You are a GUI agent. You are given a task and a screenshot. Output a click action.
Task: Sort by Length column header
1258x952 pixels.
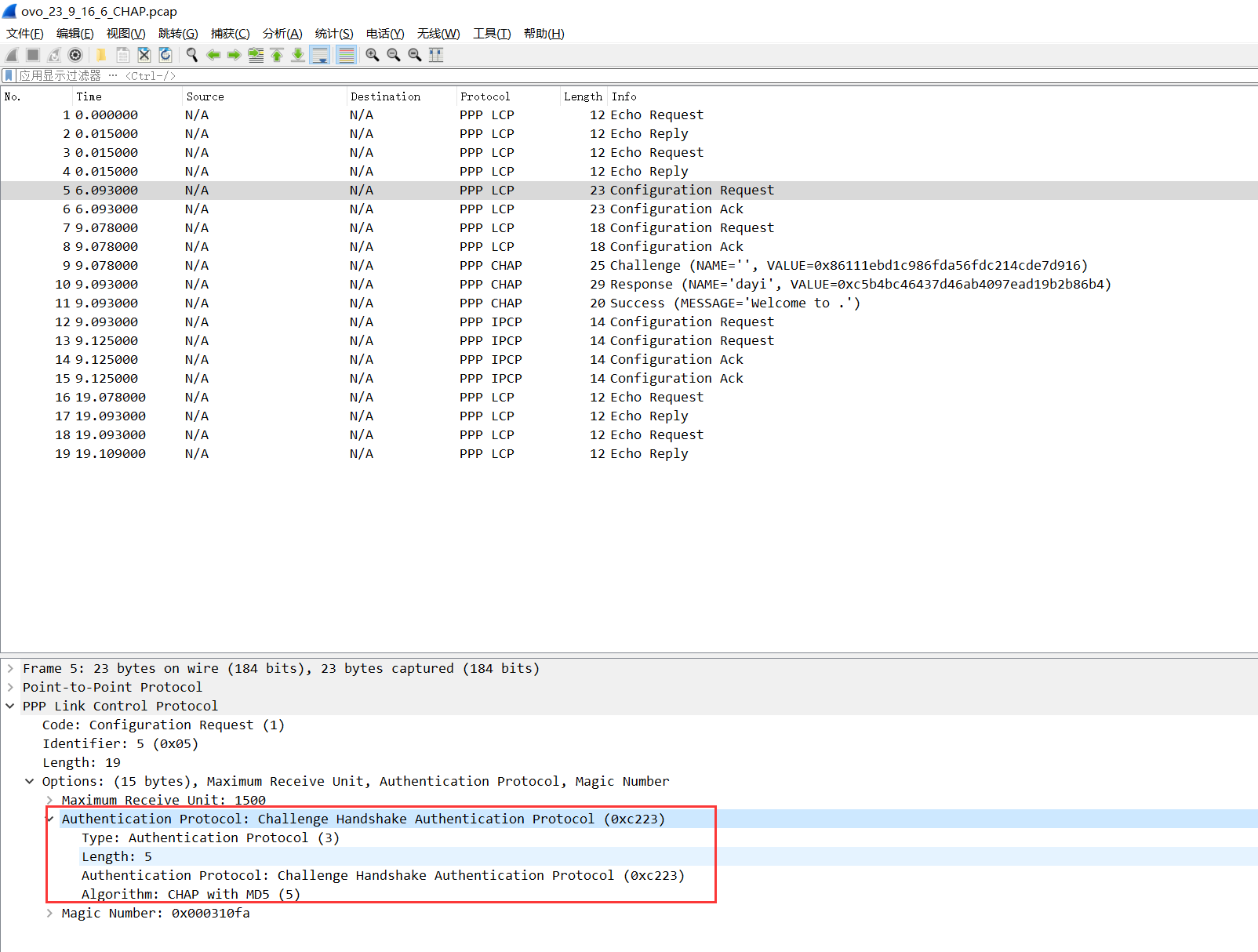click(583, 96)
